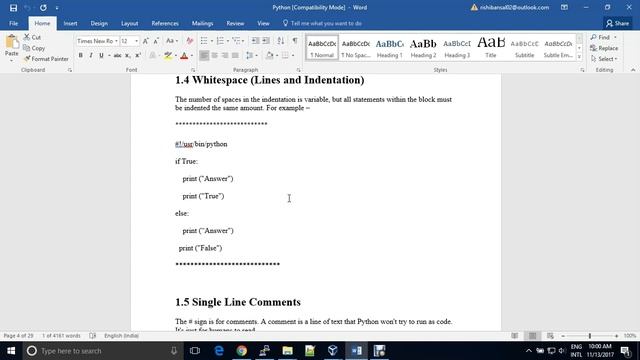Center the paragraph text
Viewport: 640px width, 360px height.
pos(214,55)
